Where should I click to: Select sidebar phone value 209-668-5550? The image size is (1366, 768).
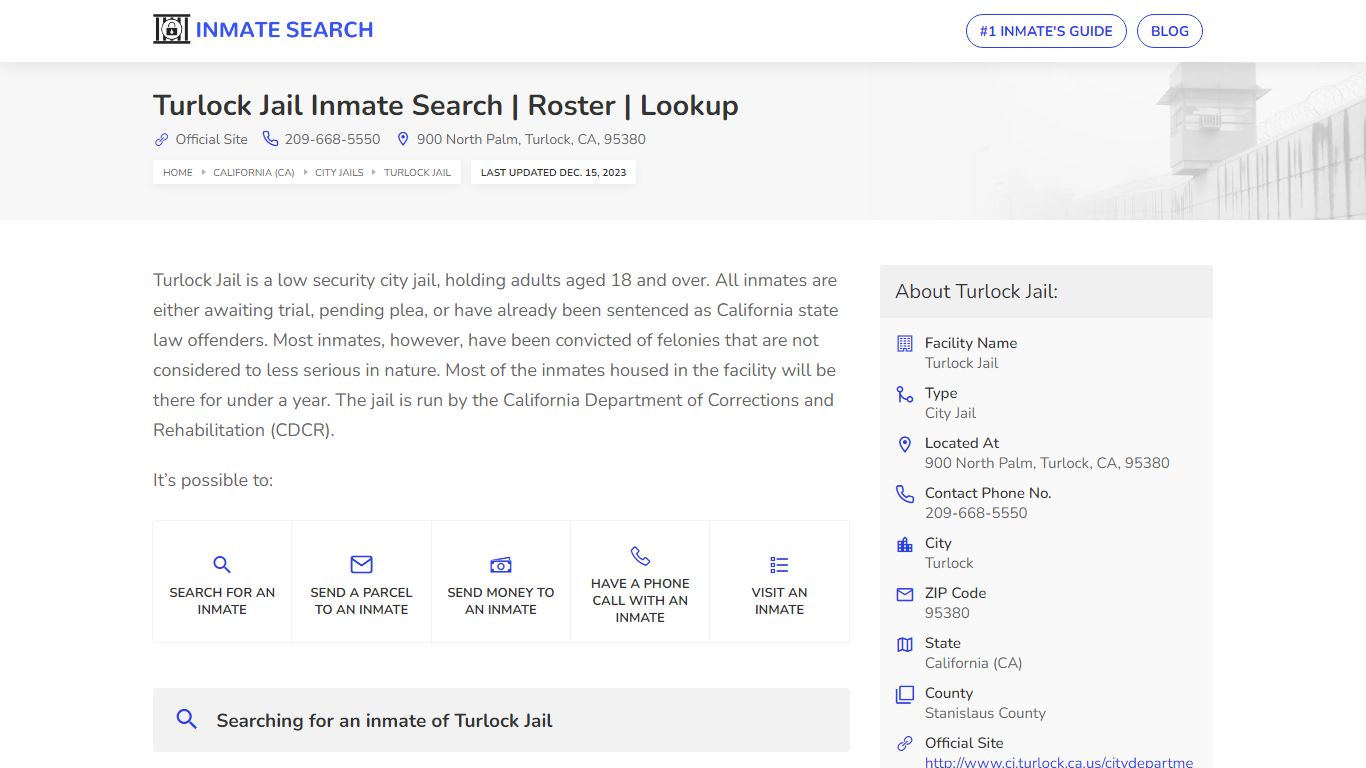(x=976, y=513)
